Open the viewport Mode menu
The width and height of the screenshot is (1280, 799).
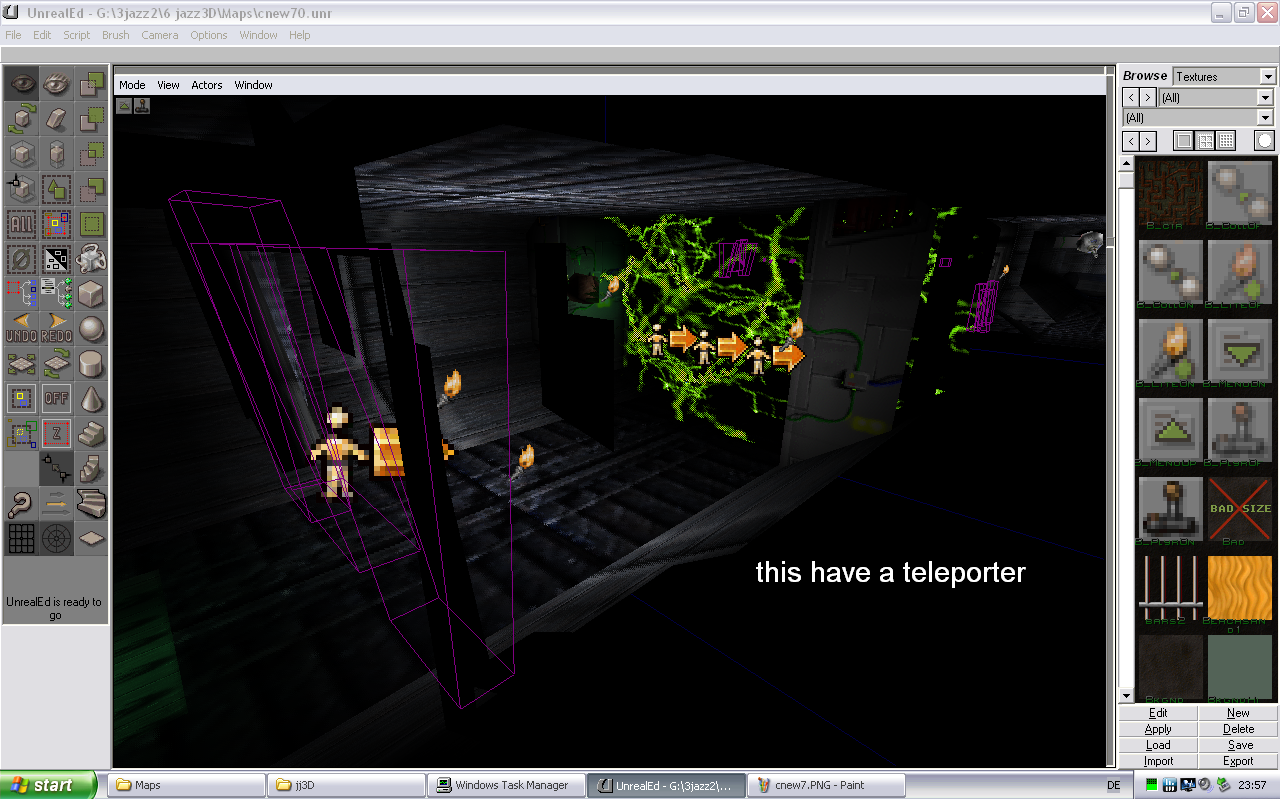click(x=132, y=85)
